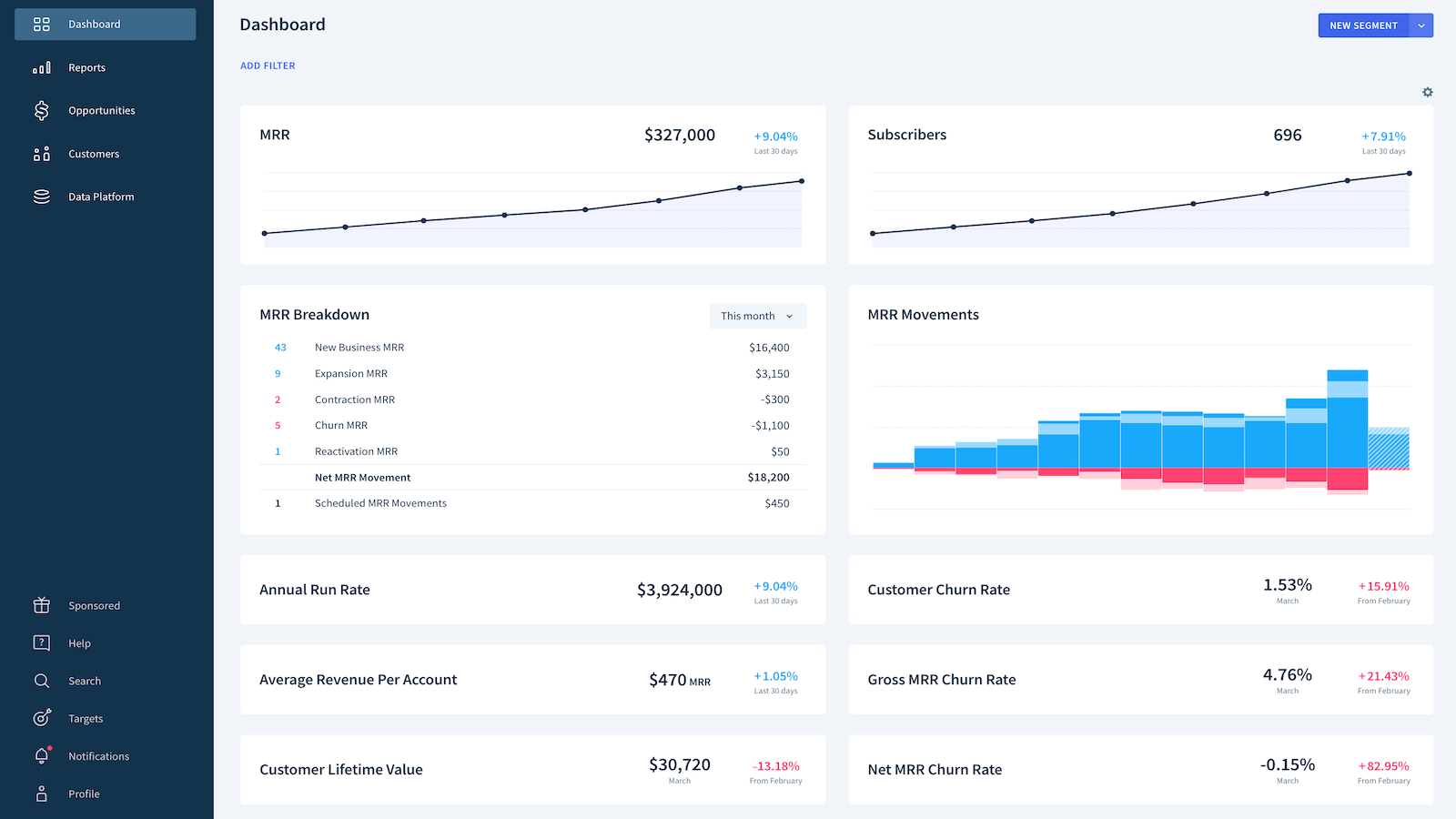Viewport: 1456px width, 819px height.
Task: Click last data point on MRR chart
Action: tap(802, 181)
